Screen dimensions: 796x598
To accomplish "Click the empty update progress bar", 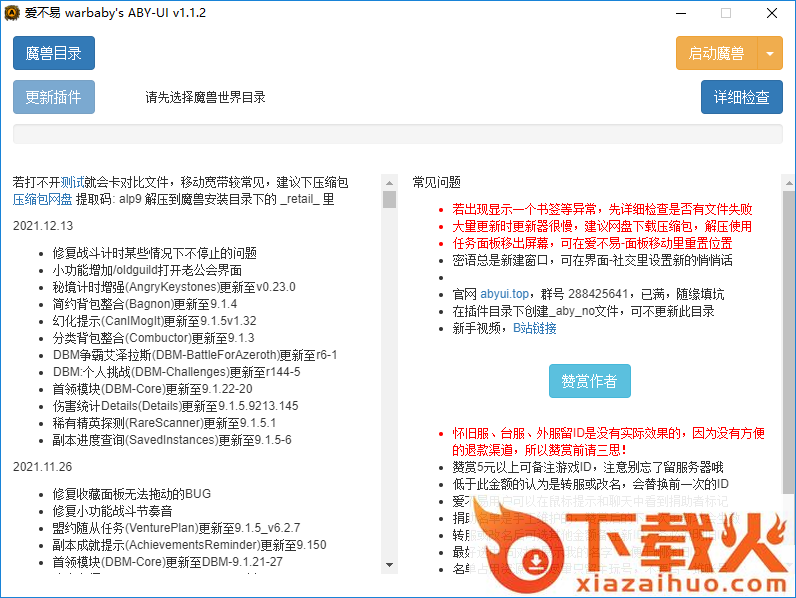I will pyautogui.click(x=397, y=134).
